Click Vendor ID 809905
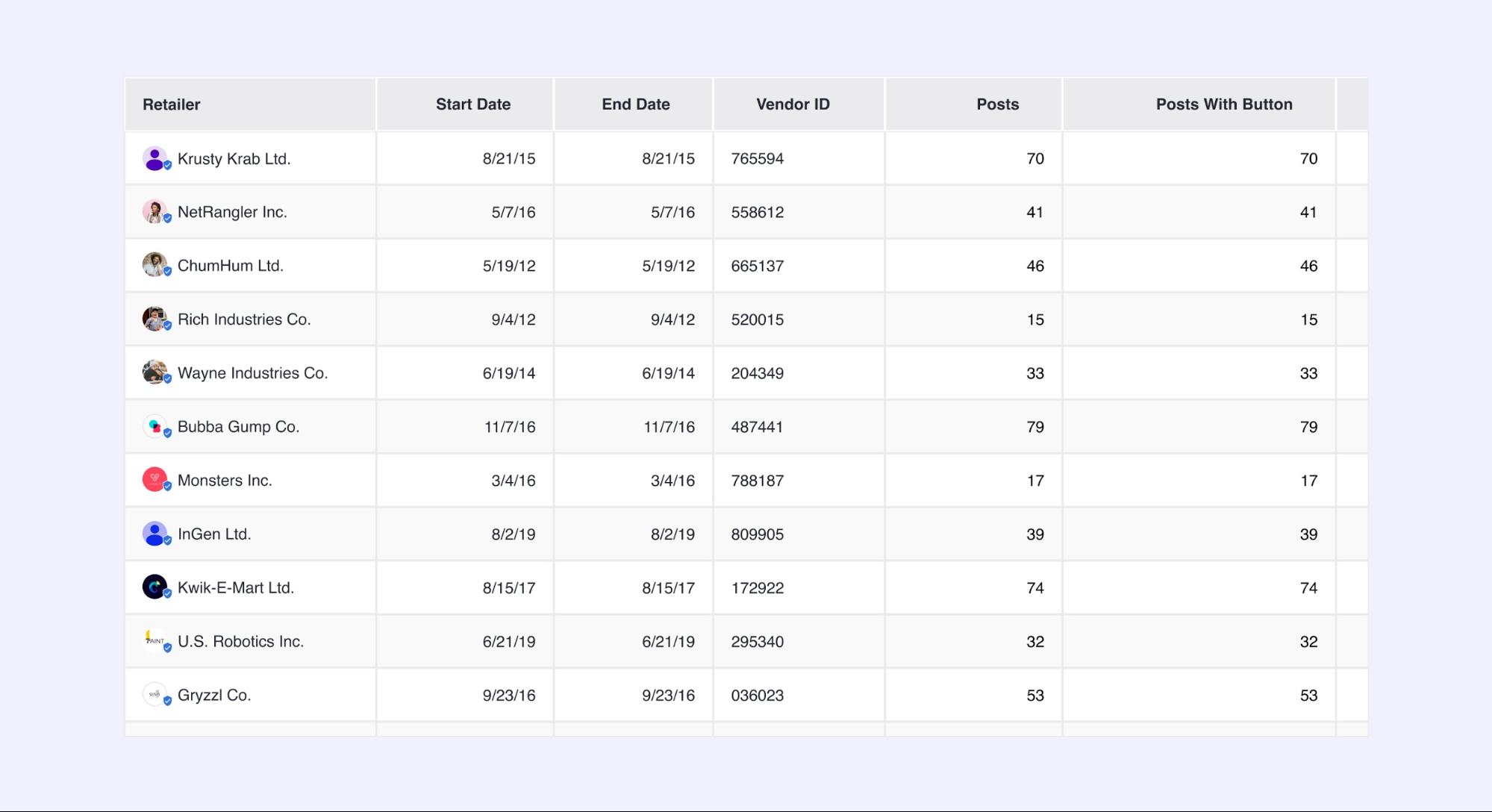This screenshot has width=1492, height=812. [758, 534]
